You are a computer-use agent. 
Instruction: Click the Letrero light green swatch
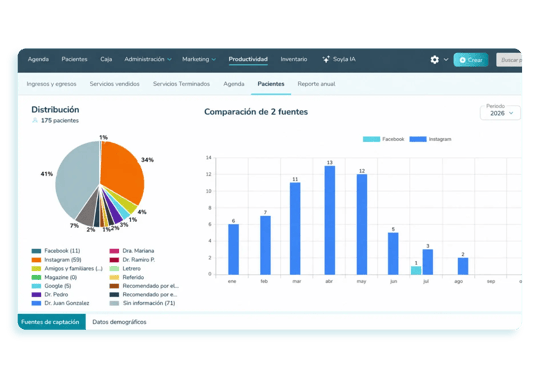click(x=114, y=269)
